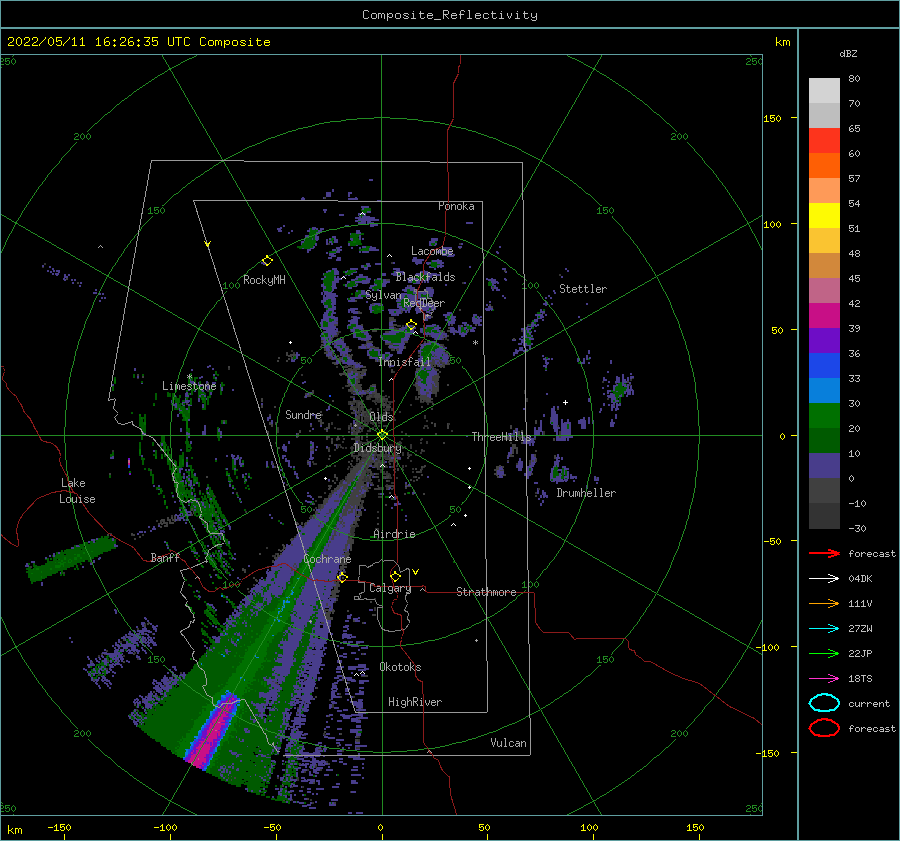Select the bright green swatch between 30 and 20 dBZ
900x841 pixels.
[824, 416]
